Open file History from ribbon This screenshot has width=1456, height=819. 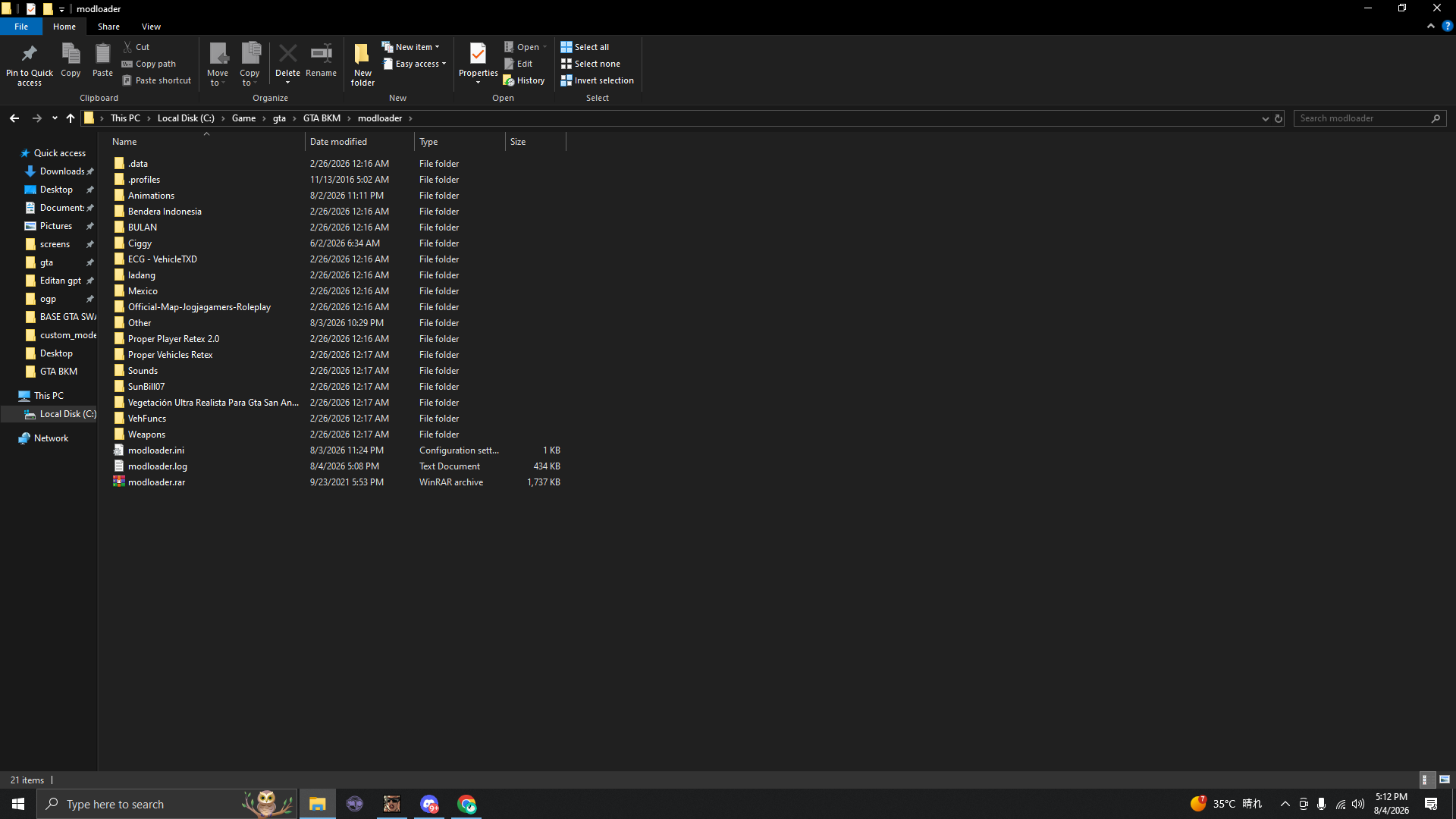click(x=524, y=80)
